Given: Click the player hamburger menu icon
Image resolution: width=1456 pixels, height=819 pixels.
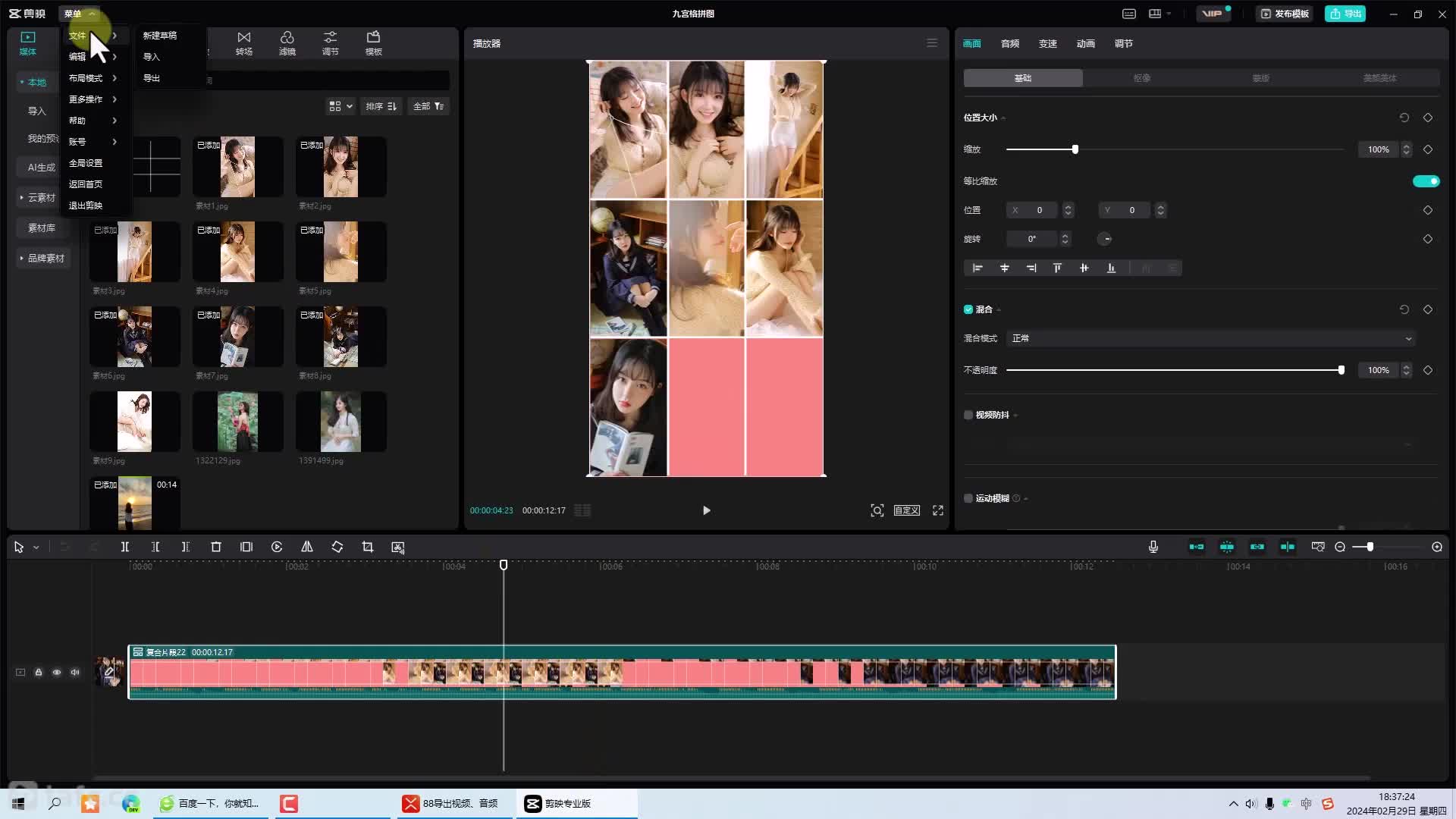Looking at the screenshot, I should 932,43.
